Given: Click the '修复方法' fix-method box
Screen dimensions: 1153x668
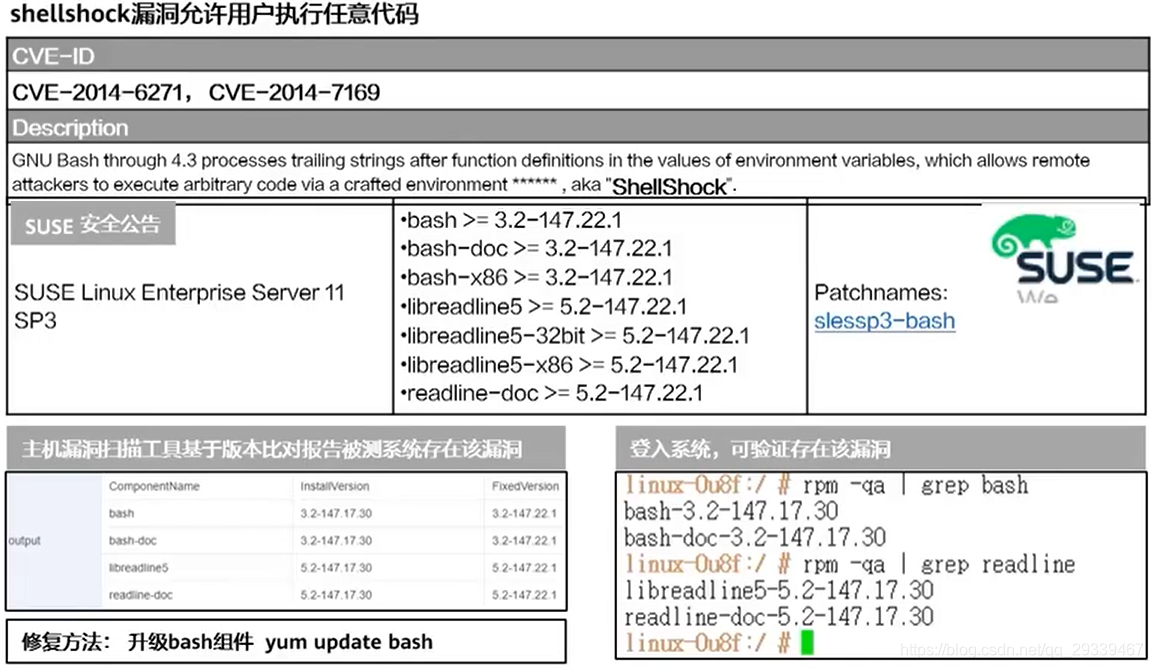Looking at the screenshot, I should [x=286, y=642].
